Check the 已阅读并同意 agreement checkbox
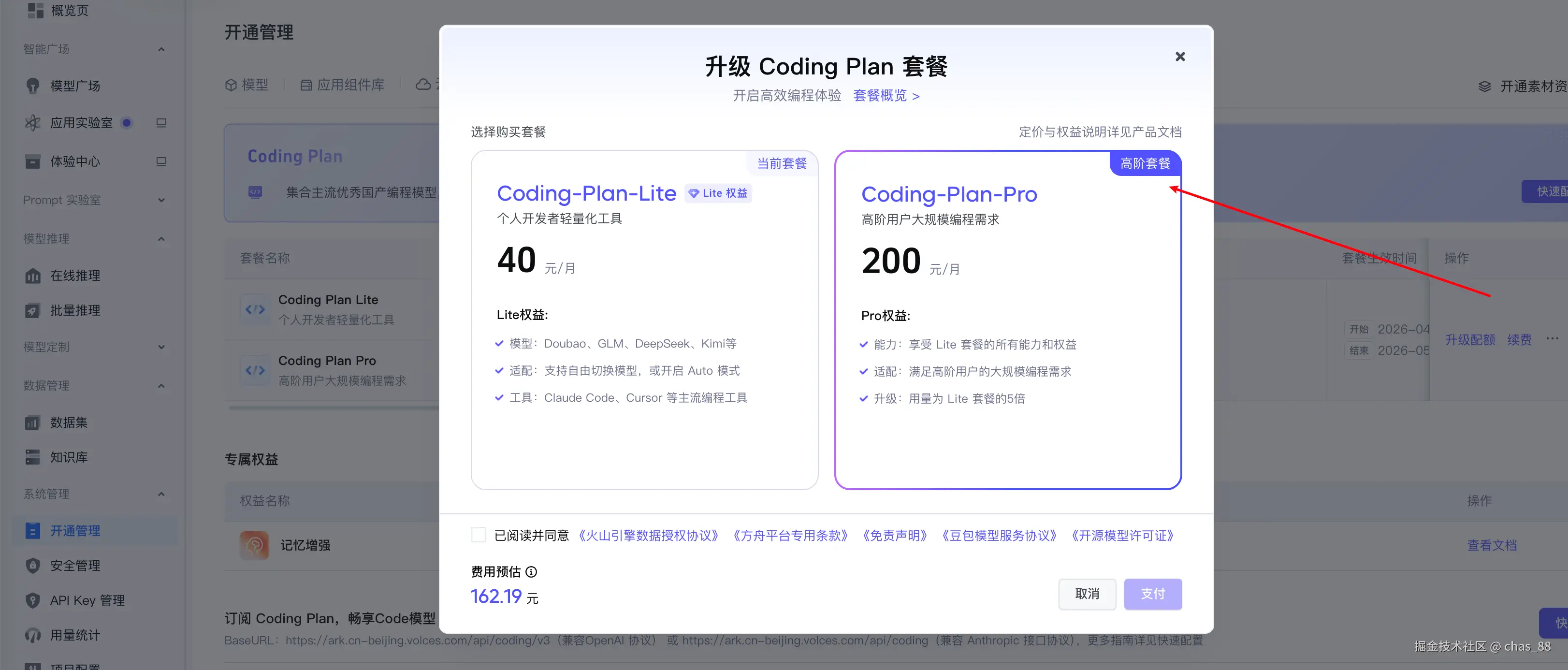Image resolution: width=1568 pixels, height=670 pixels. [479, 535]
